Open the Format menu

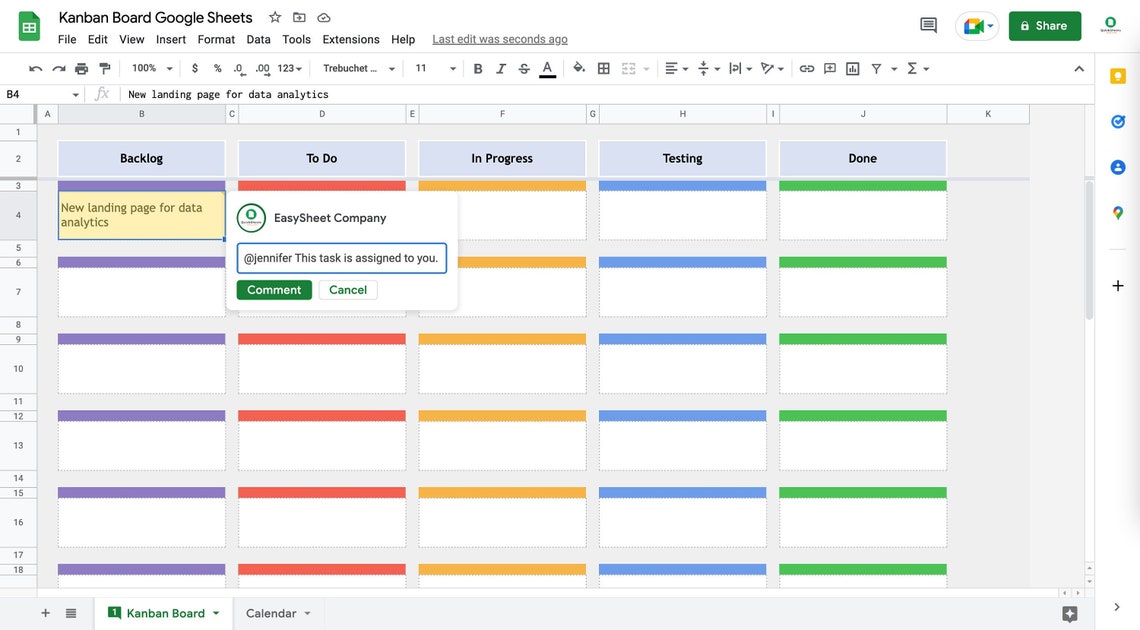point(216,39)
